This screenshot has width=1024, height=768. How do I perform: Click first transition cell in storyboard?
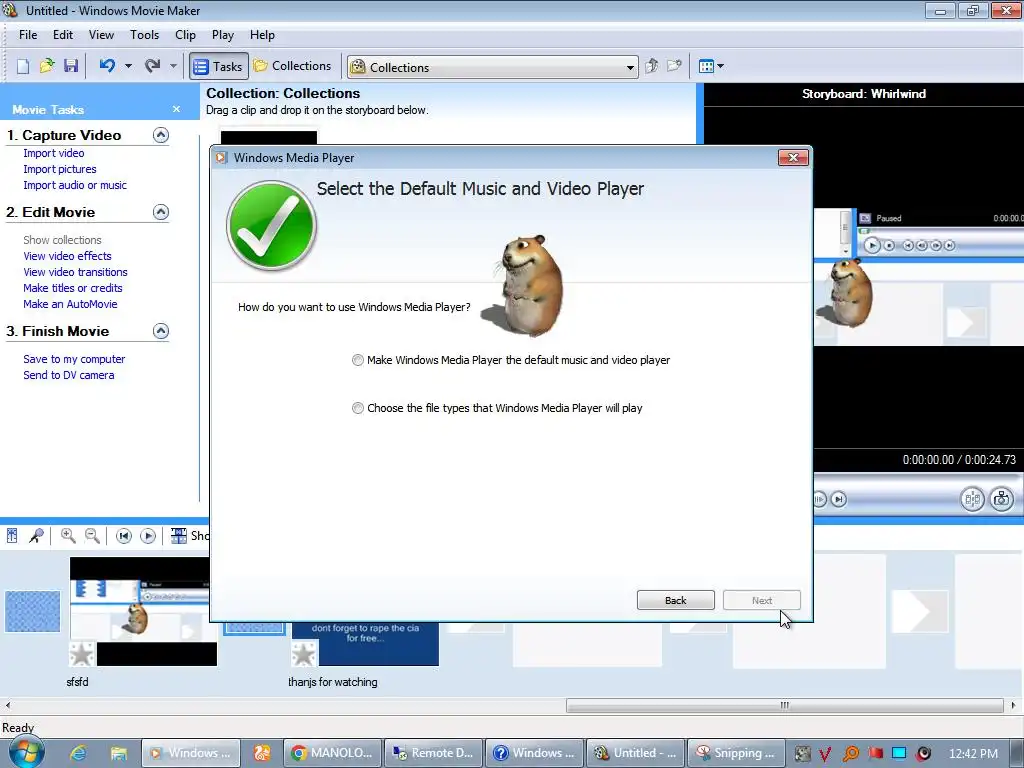pos(33,611)
